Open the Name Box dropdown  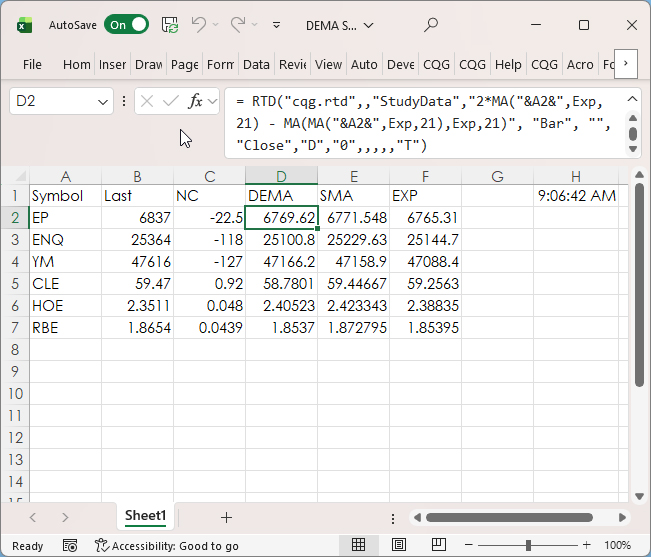tap(104, 101)
